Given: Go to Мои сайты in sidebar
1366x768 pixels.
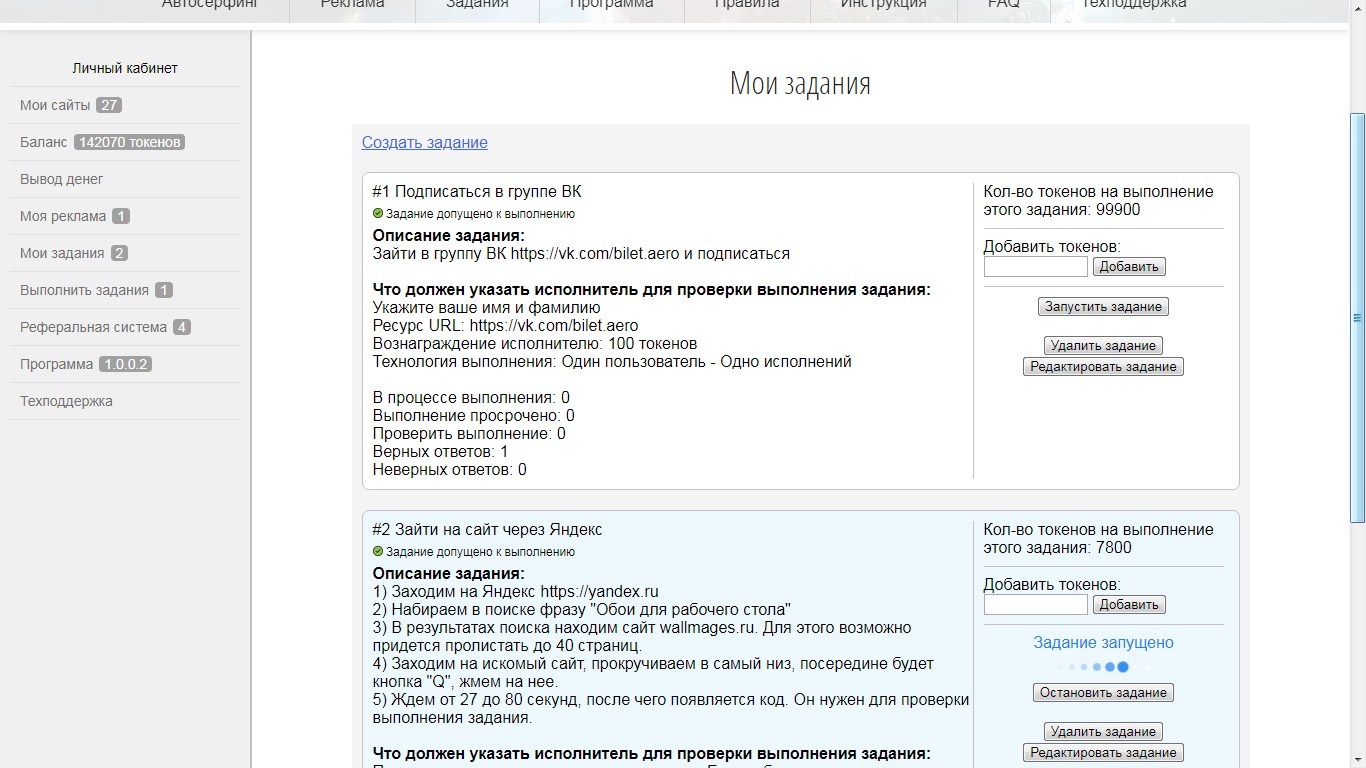Looking at the screenshot, I should click(x=125, y=105).
